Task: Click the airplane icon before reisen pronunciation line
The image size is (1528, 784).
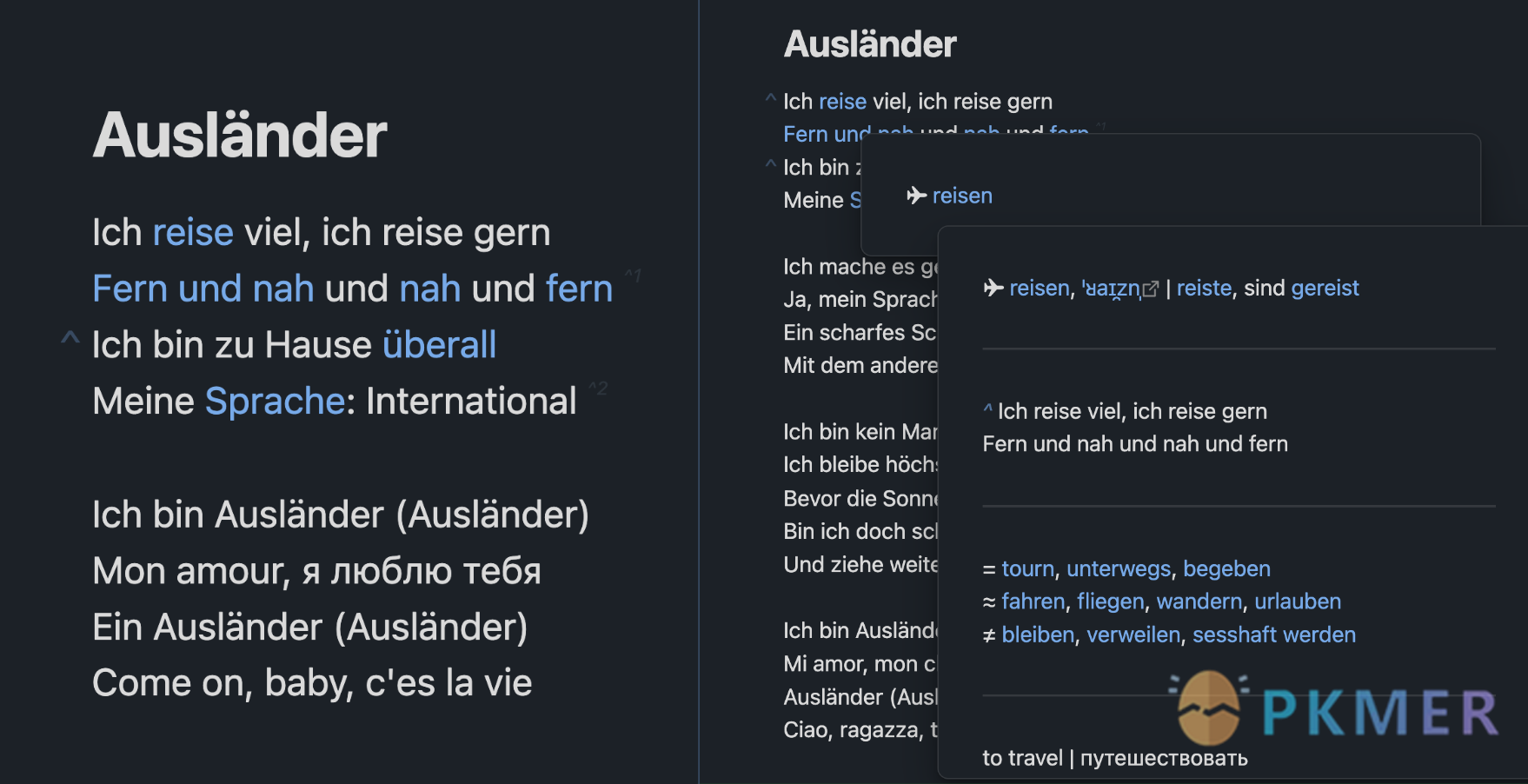Action: (993, 288)
